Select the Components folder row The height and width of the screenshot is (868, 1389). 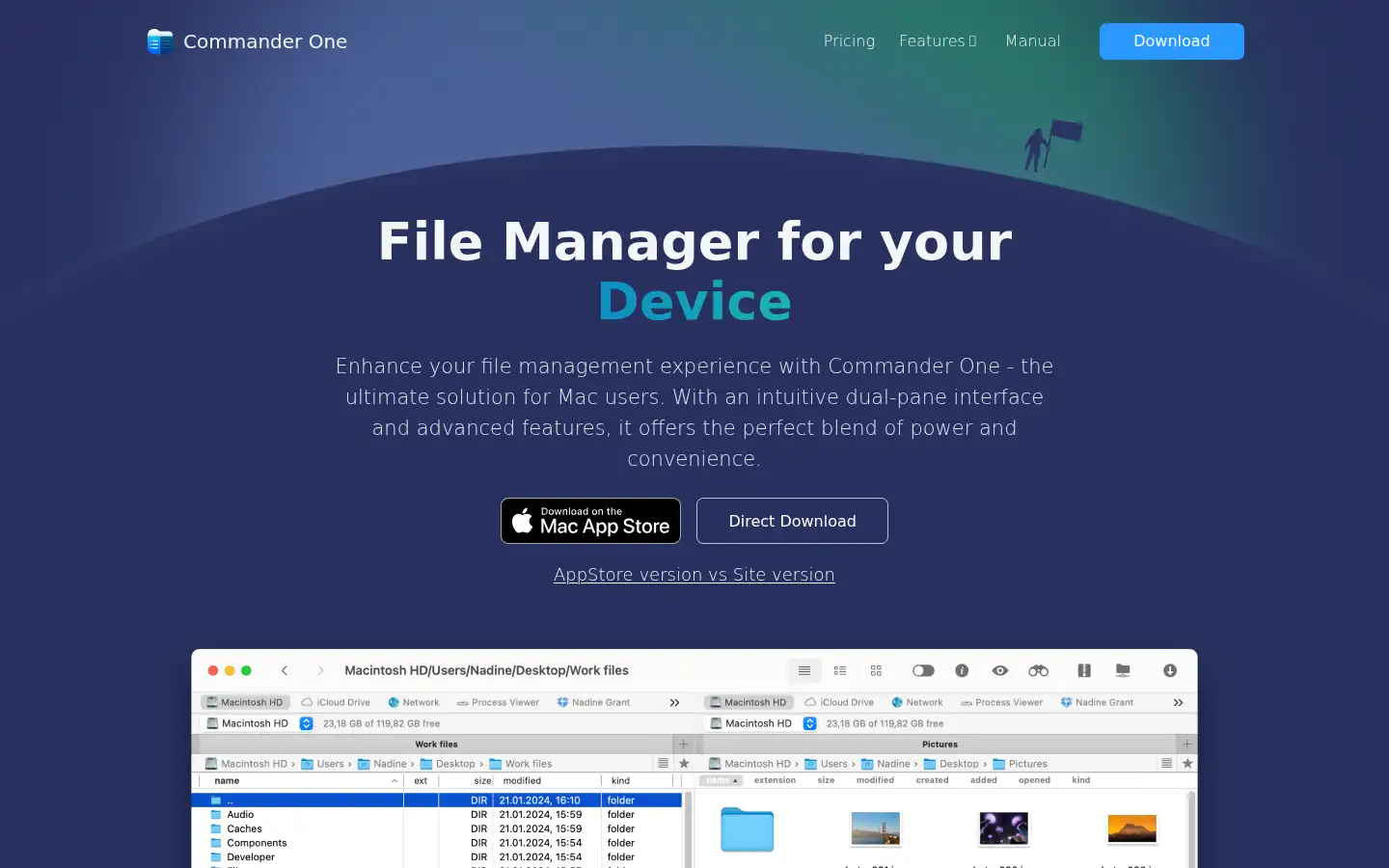pos(437,843)
